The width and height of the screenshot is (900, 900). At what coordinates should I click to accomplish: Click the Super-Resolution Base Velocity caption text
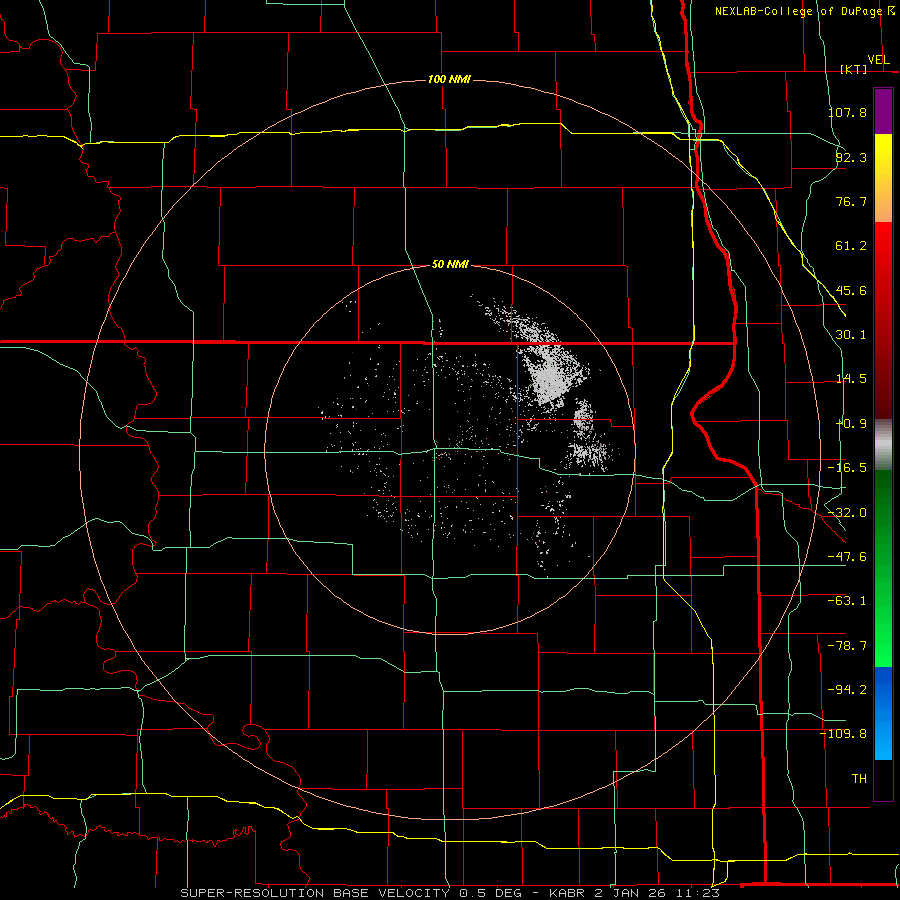(x=449, y=893)
